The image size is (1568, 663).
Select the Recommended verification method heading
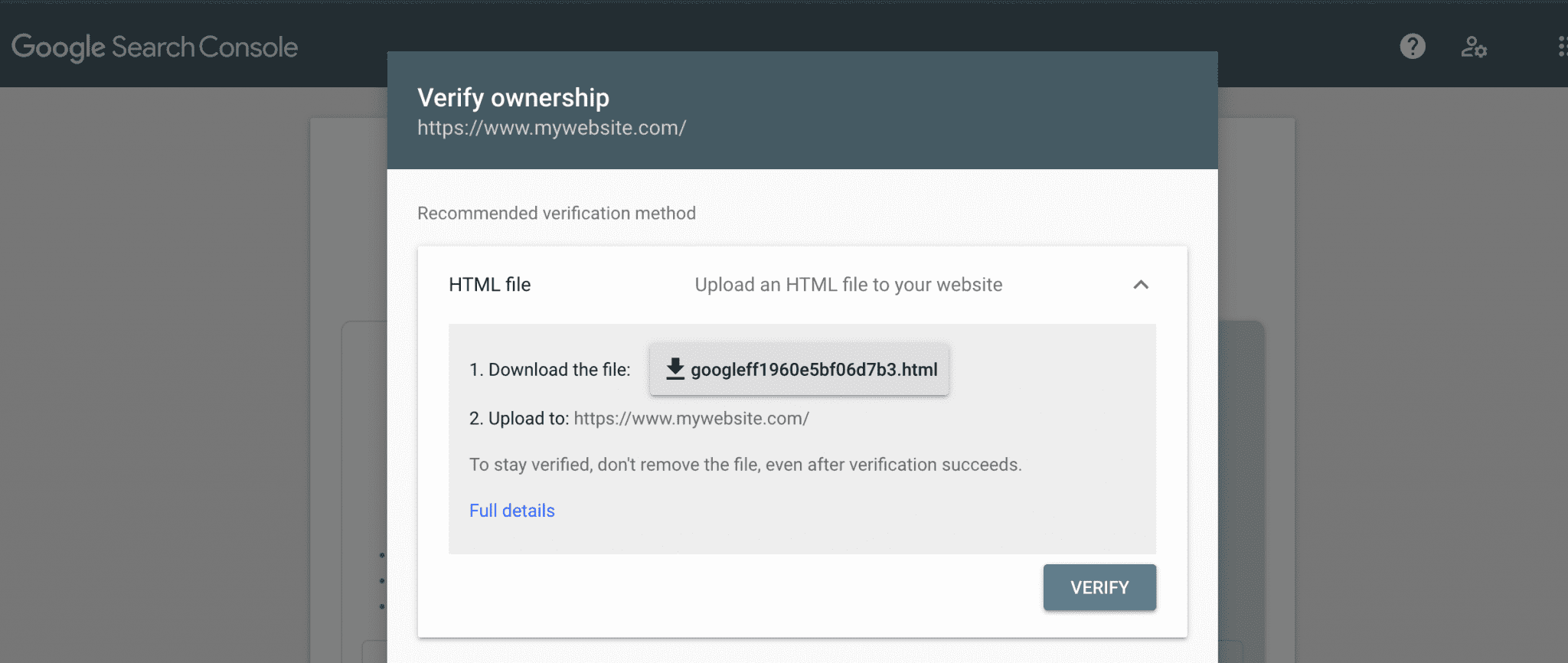[556, 213]
